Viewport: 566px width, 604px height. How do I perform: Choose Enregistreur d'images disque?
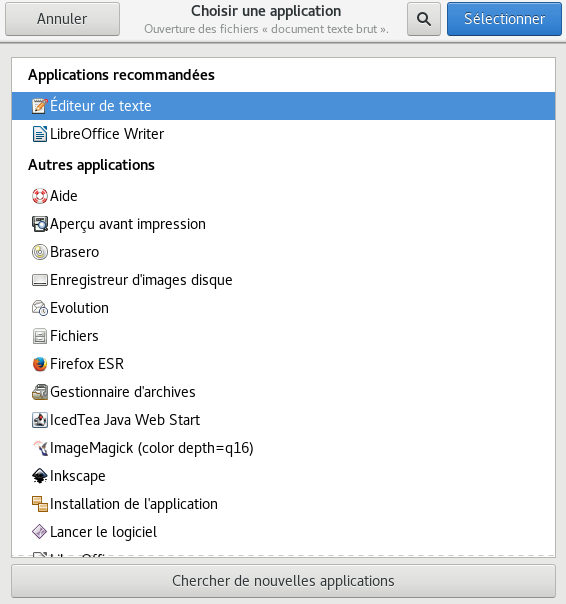point(283,280)
